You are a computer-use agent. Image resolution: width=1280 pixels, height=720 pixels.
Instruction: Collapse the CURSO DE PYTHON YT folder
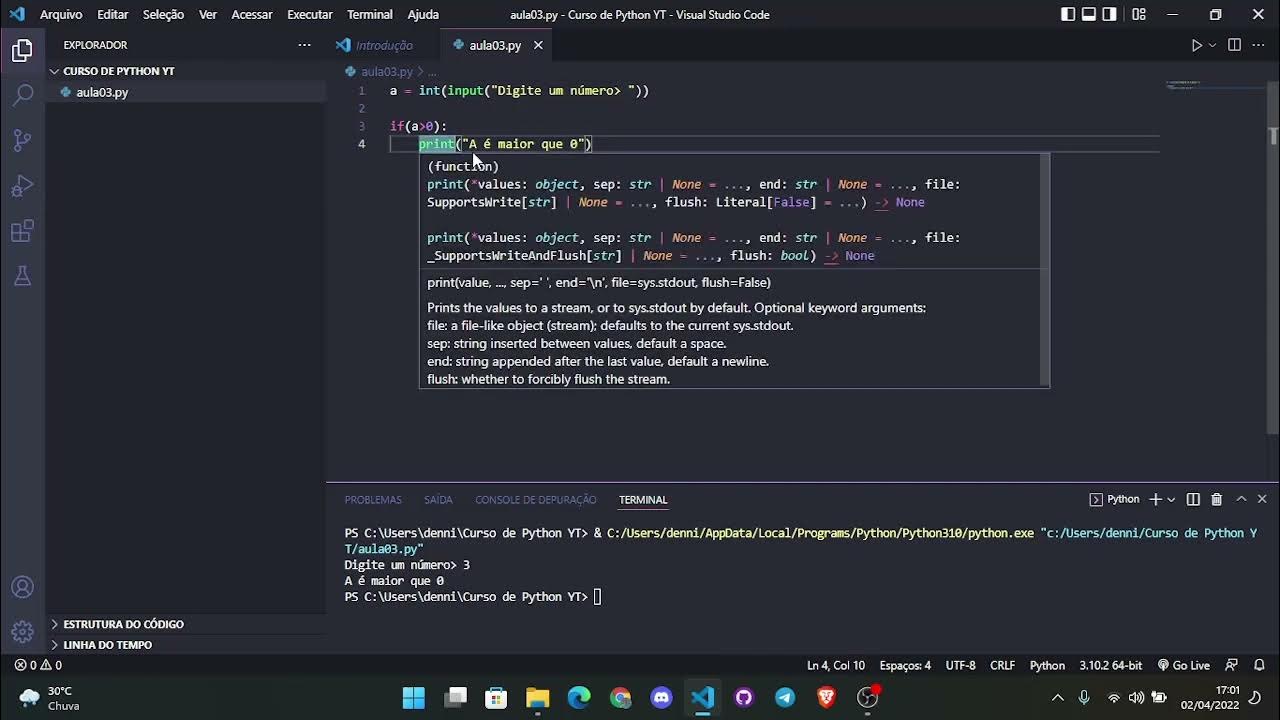click(x=185, y=71)
